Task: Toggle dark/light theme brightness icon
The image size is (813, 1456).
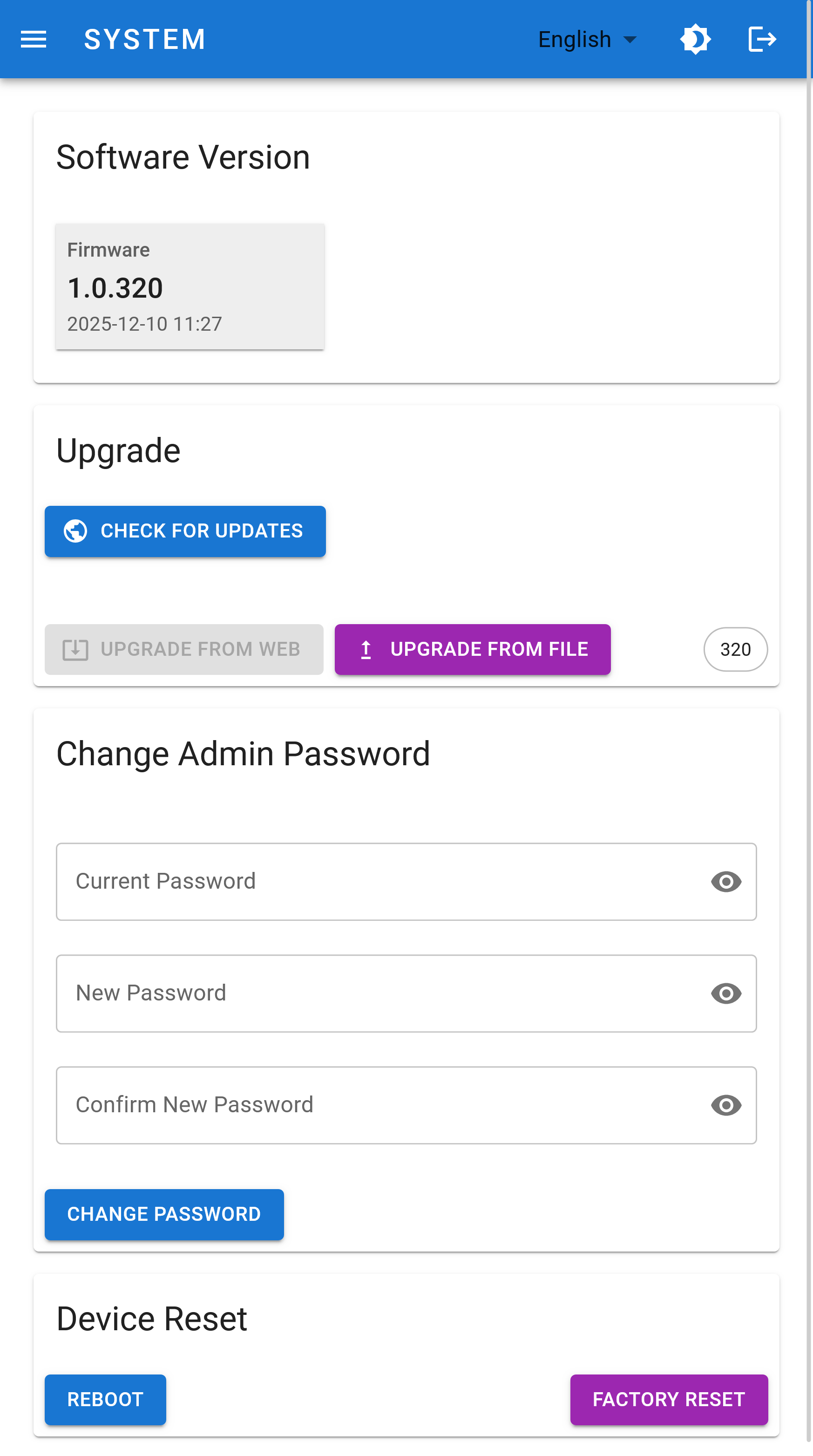Action: coord(695,39)
